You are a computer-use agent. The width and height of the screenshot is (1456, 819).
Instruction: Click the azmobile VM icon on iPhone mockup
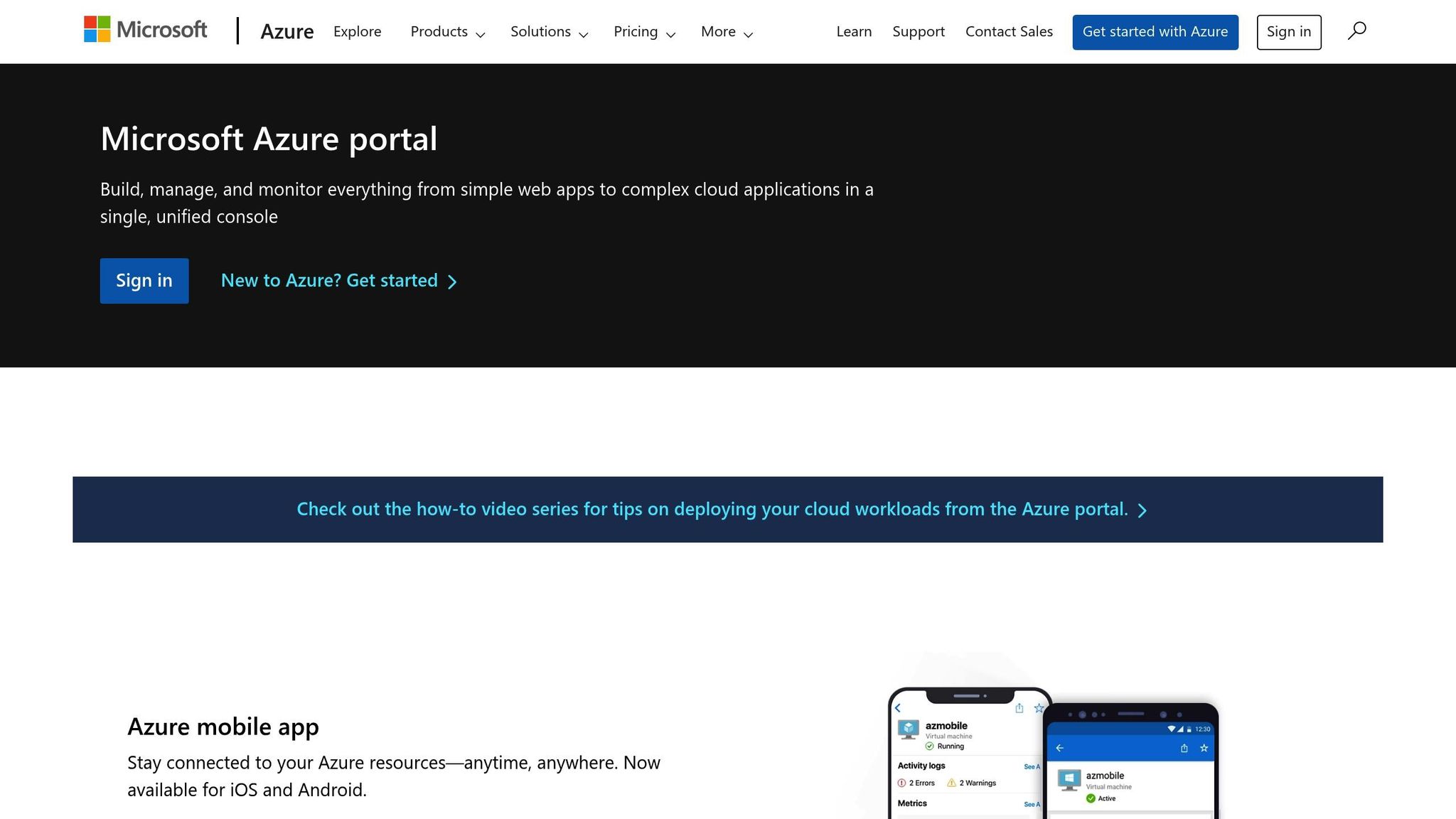pos(908,729)
